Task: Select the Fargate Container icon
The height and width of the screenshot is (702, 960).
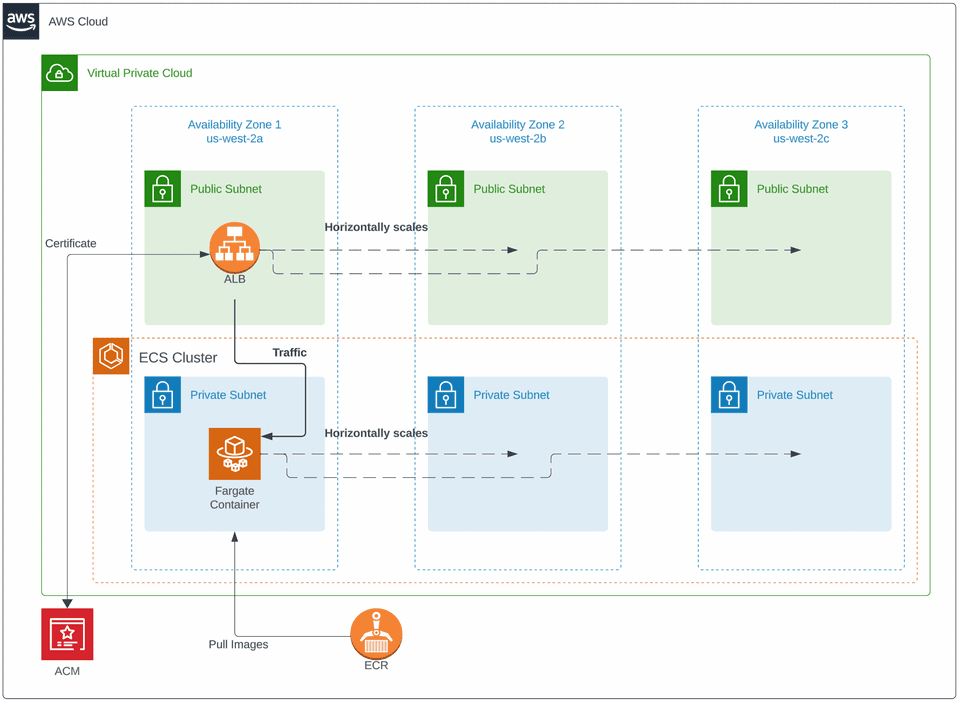Action: pyautogui.click(x=234, y=454)
